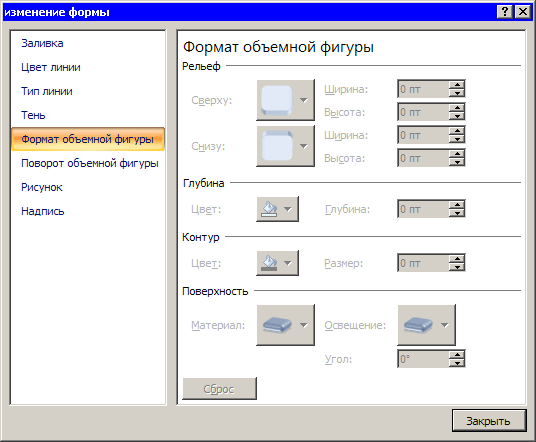
Task: Increase the top bevel Высота value
Action: point(457,108)
